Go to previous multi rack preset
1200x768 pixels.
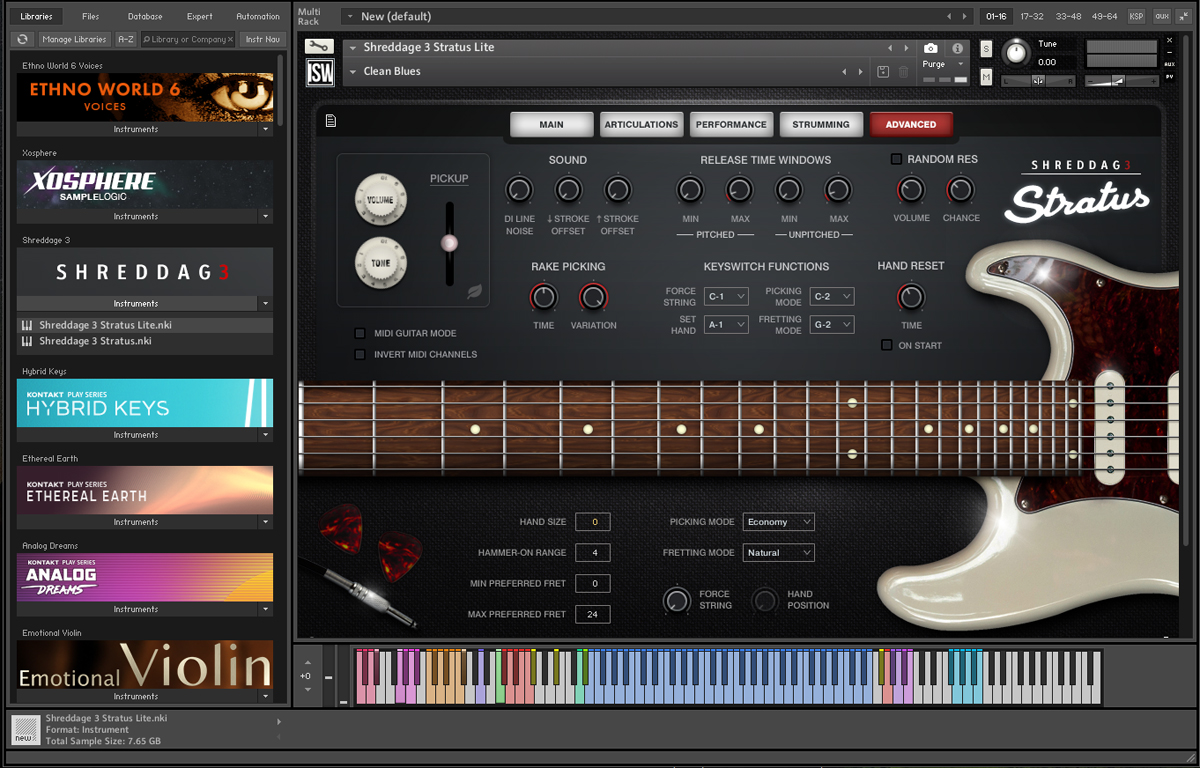(x=949, y=17)
